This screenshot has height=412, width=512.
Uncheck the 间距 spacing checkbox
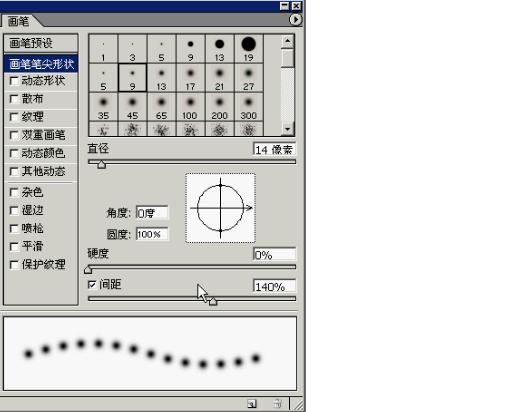click(92, 285)
